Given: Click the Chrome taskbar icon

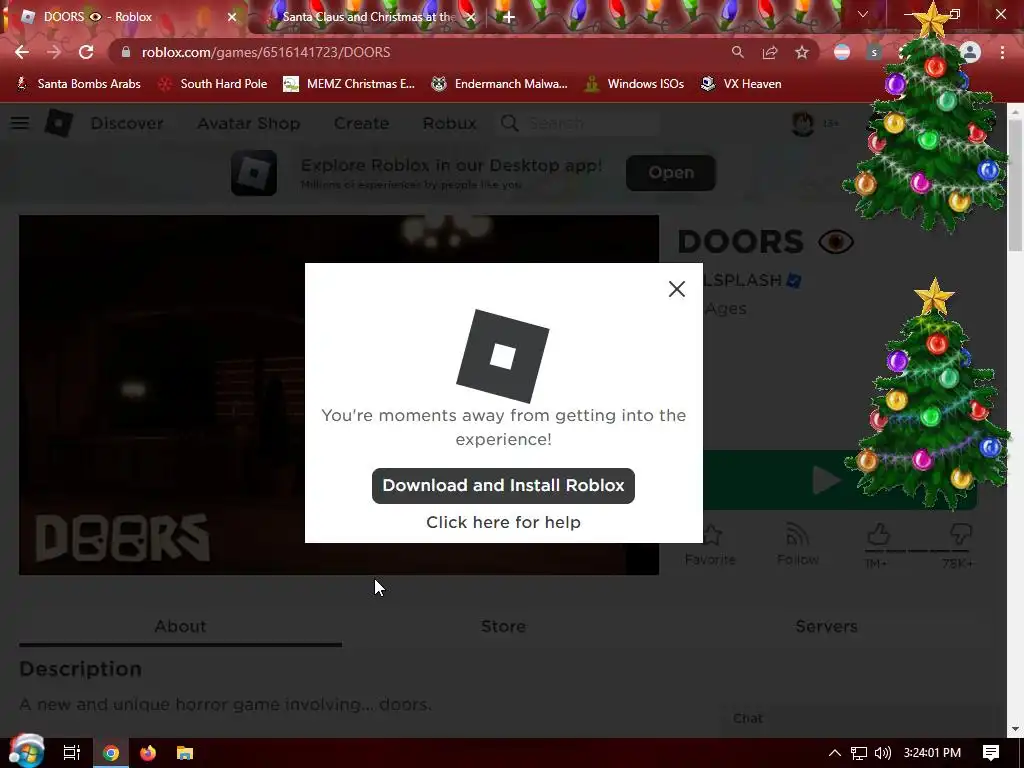Looking at the screenshot, I should [x=111, y=753].
